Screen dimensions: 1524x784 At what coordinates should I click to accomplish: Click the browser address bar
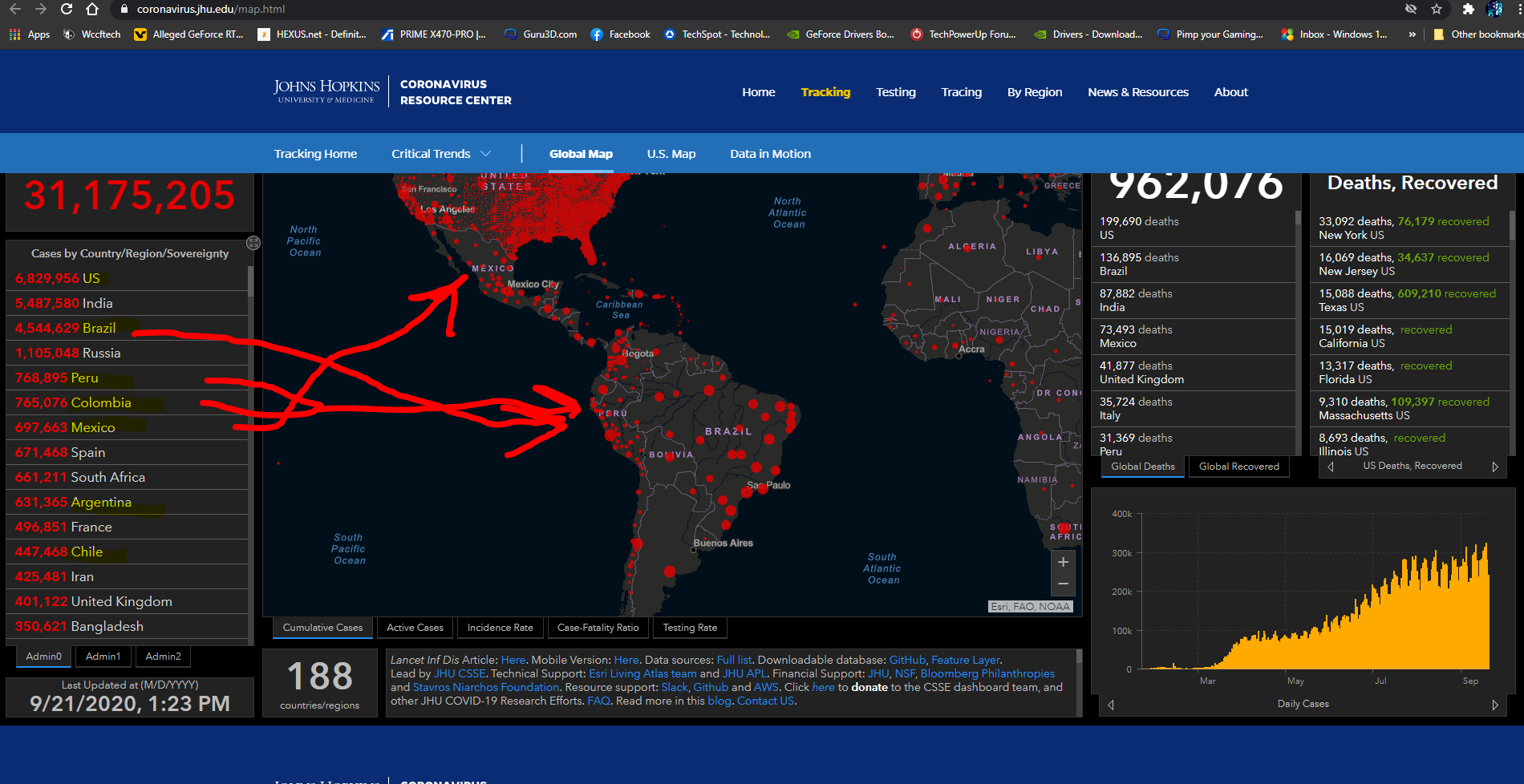754,9
